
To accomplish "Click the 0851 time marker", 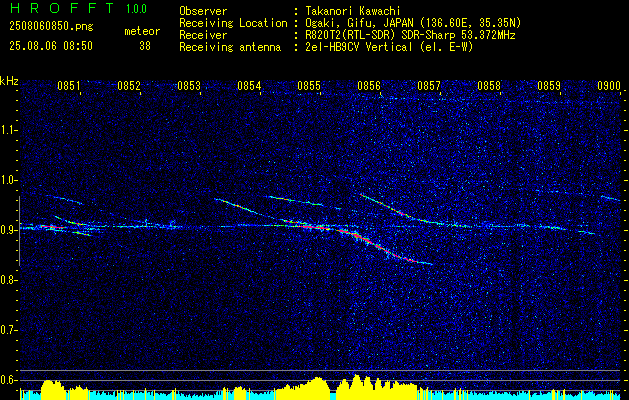I will coord(69,86).
